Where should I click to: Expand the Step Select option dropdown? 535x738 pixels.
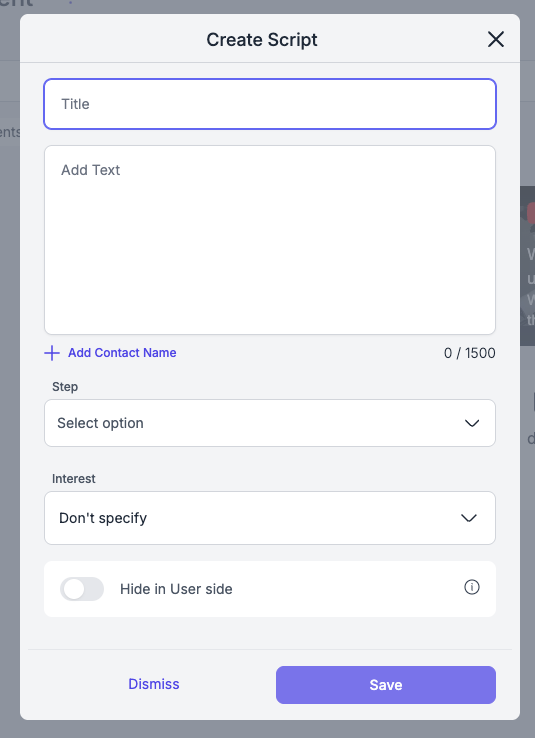click(x=270, y=423)
